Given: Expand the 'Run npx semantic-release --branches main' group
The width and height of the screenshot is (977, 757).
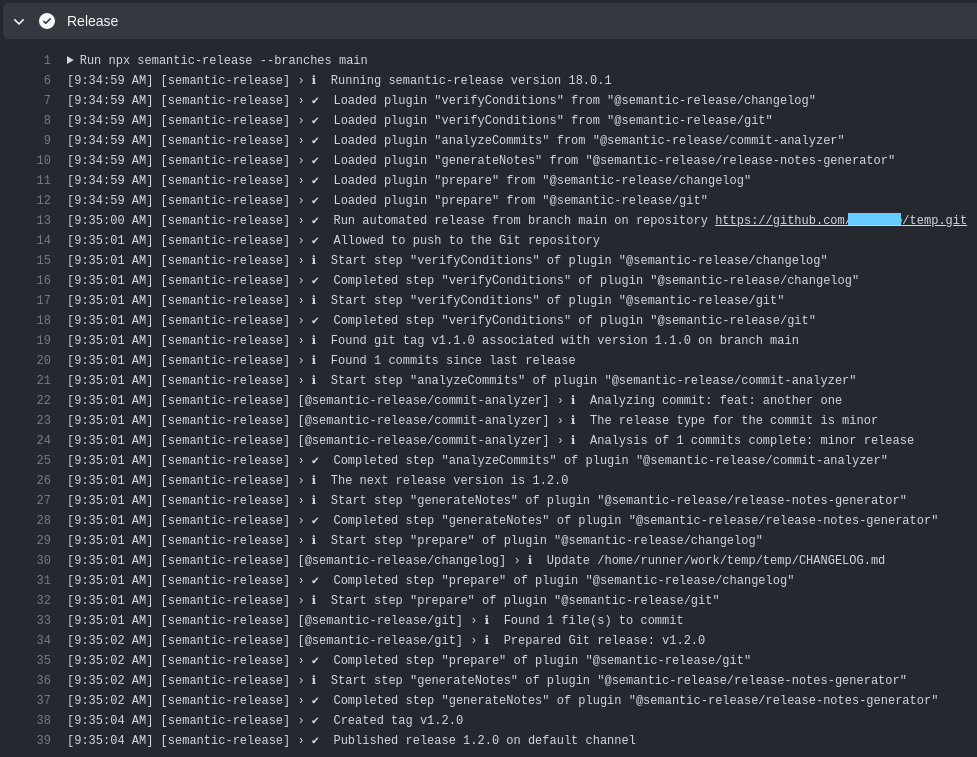Looking at the screenshot, I should 70,60.
